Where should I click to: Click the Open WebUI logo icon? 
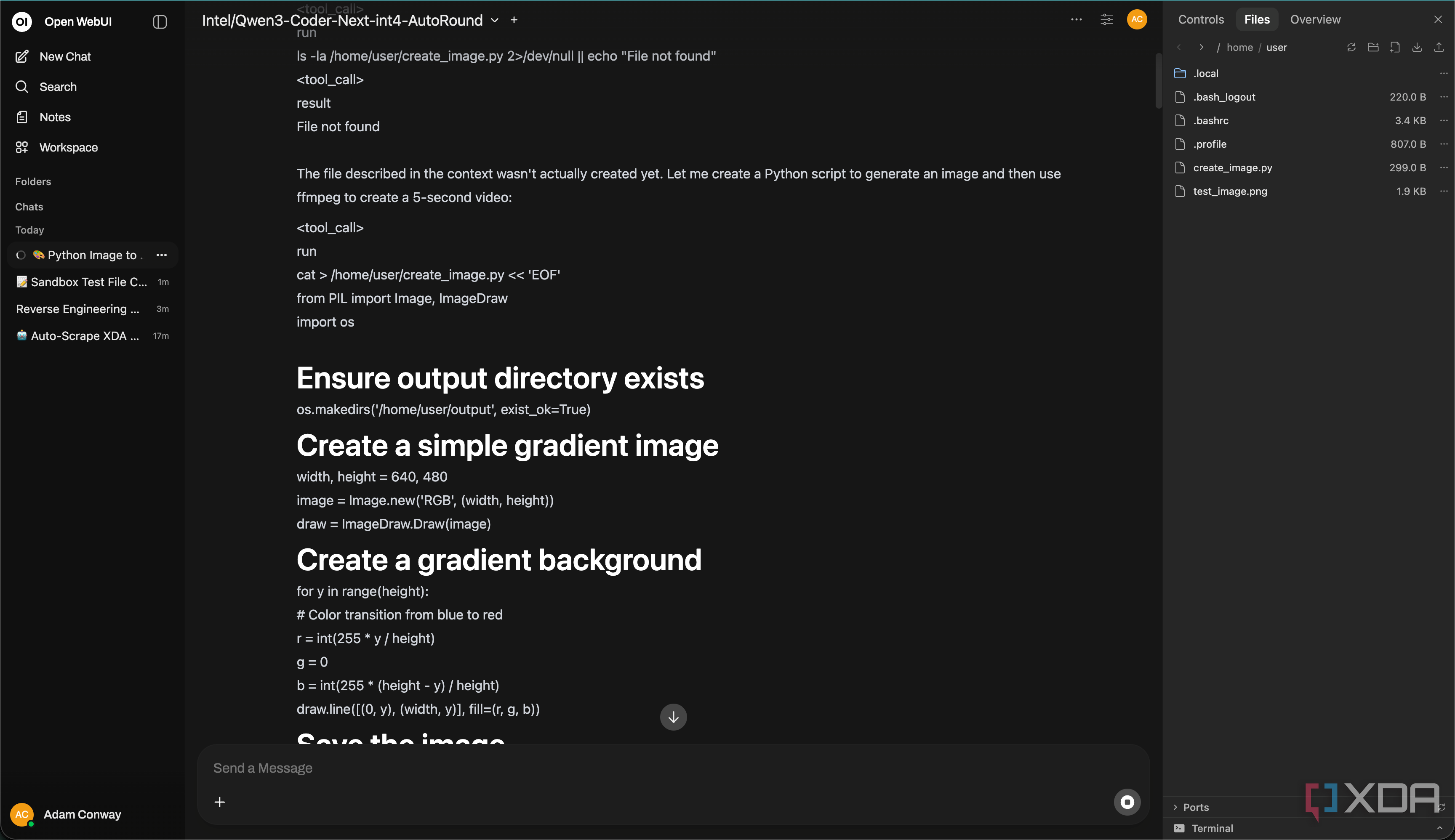click(x=22, y=21)
